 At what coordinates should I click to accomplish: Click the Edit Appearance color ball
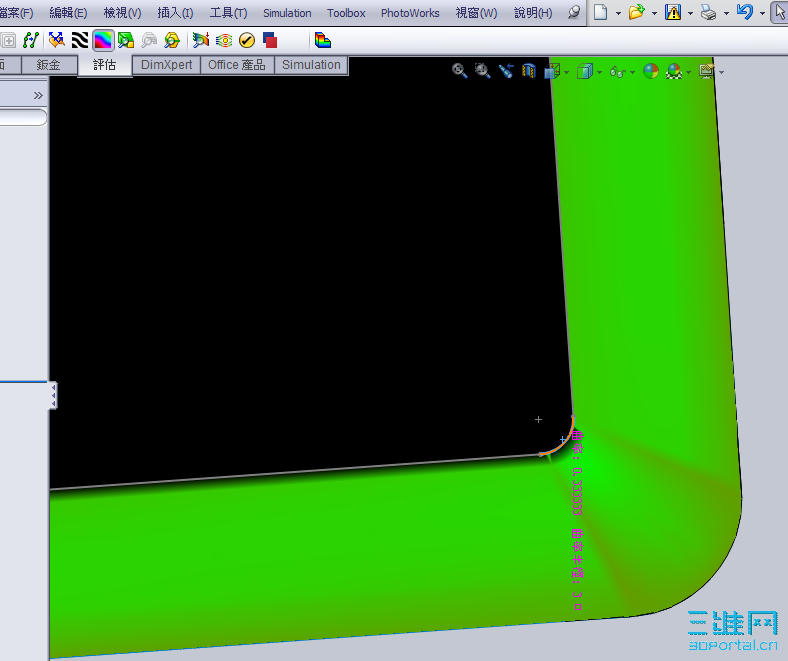coord(651,71)
